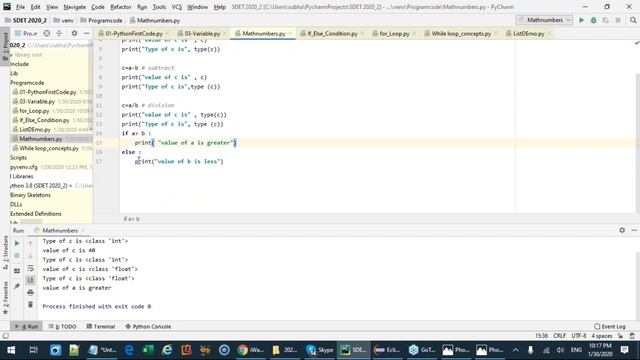The width and height of the screenshot is (640, 360).
Task: Click the CRLF line separator in status bar
Action: click(560, 336)
